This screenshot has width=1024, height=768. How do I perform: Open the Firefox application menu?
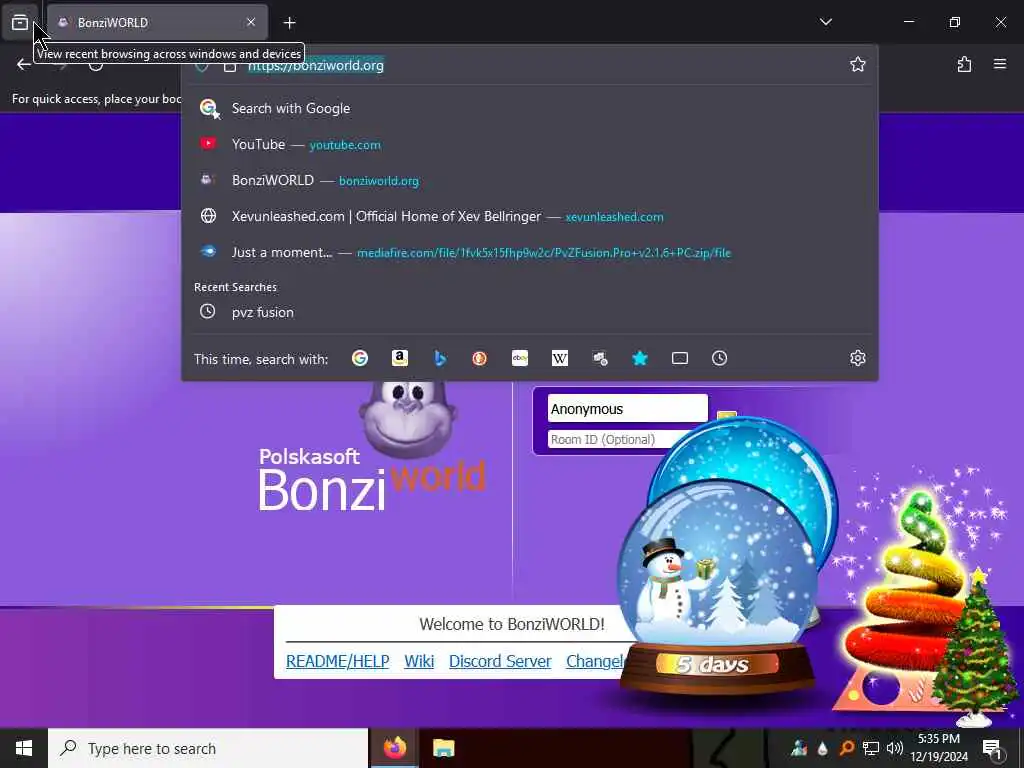[999, 64]
